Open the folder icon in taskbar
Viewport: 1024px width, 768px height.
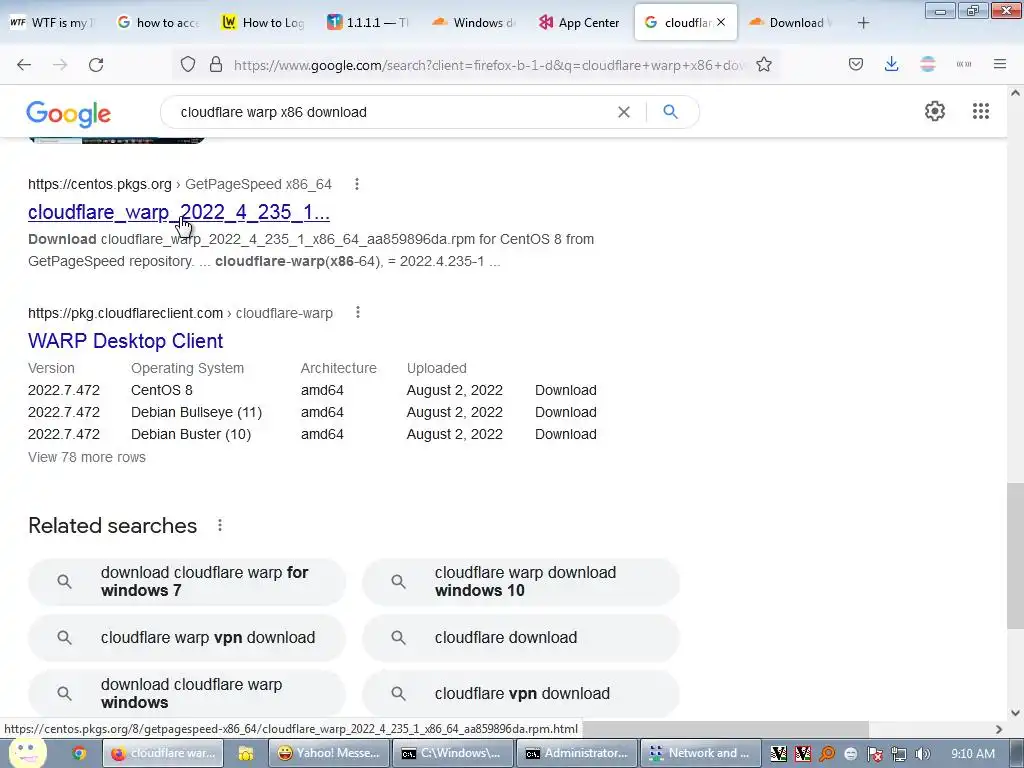tap(246, 753)
